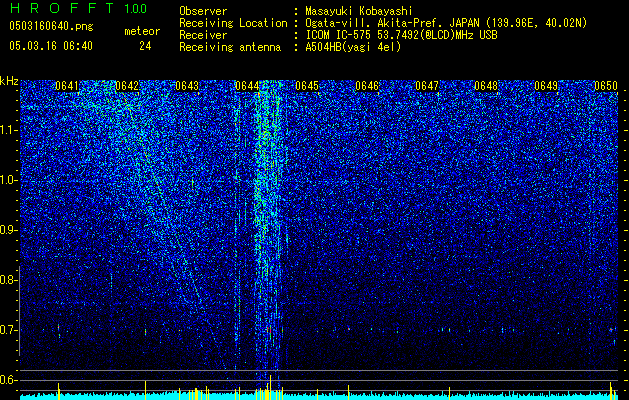Click the ICOM IC-575 53.7492 MHz text

coord(401,35)
